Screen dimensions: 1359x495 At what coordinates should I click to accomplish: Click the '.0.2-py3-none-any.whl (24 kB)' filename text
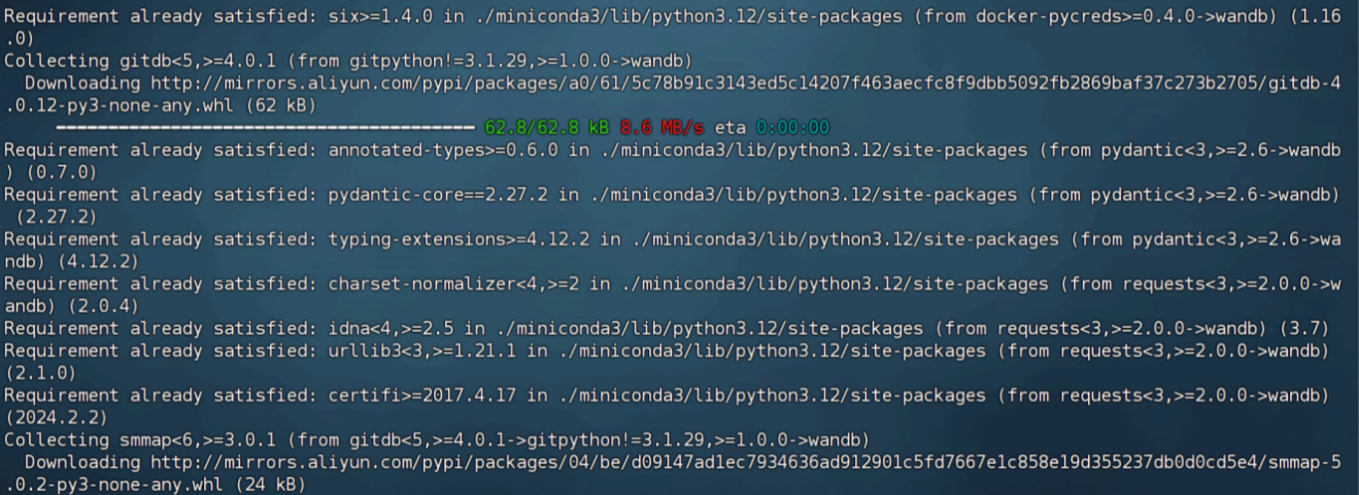pos(155,485)
